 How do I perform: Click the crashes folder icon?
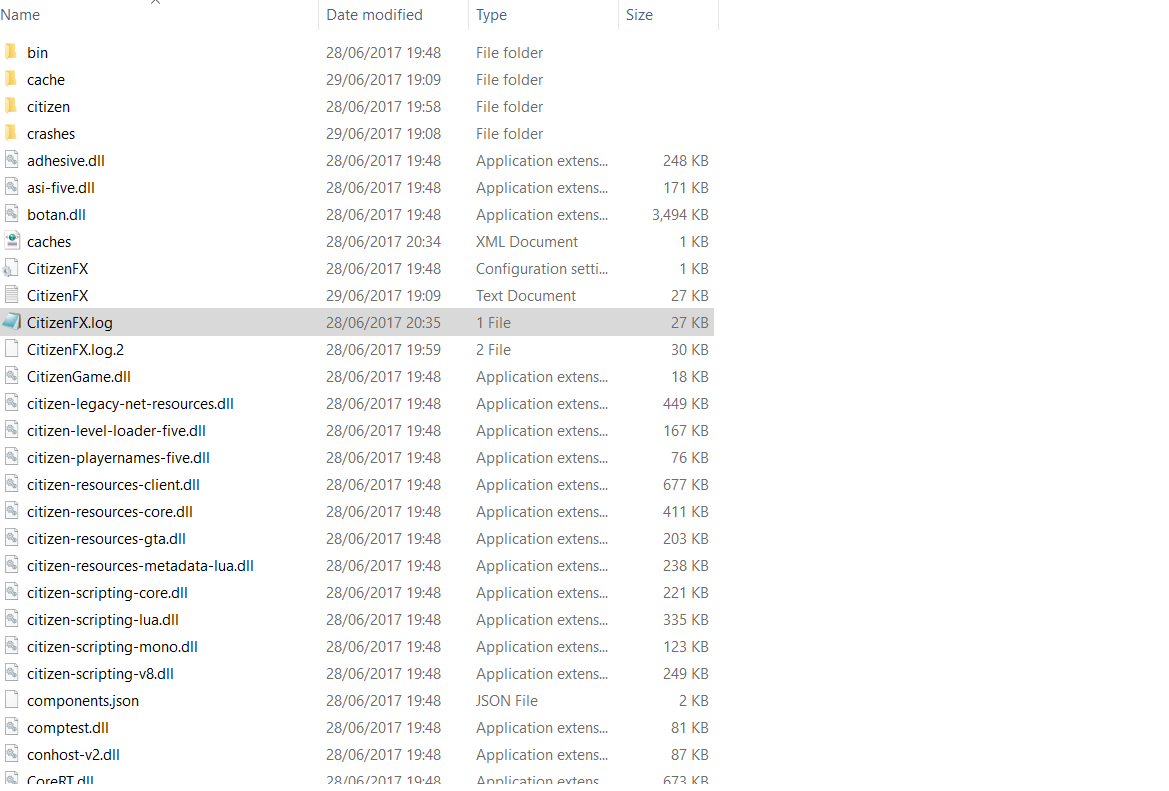pos(11,133)
